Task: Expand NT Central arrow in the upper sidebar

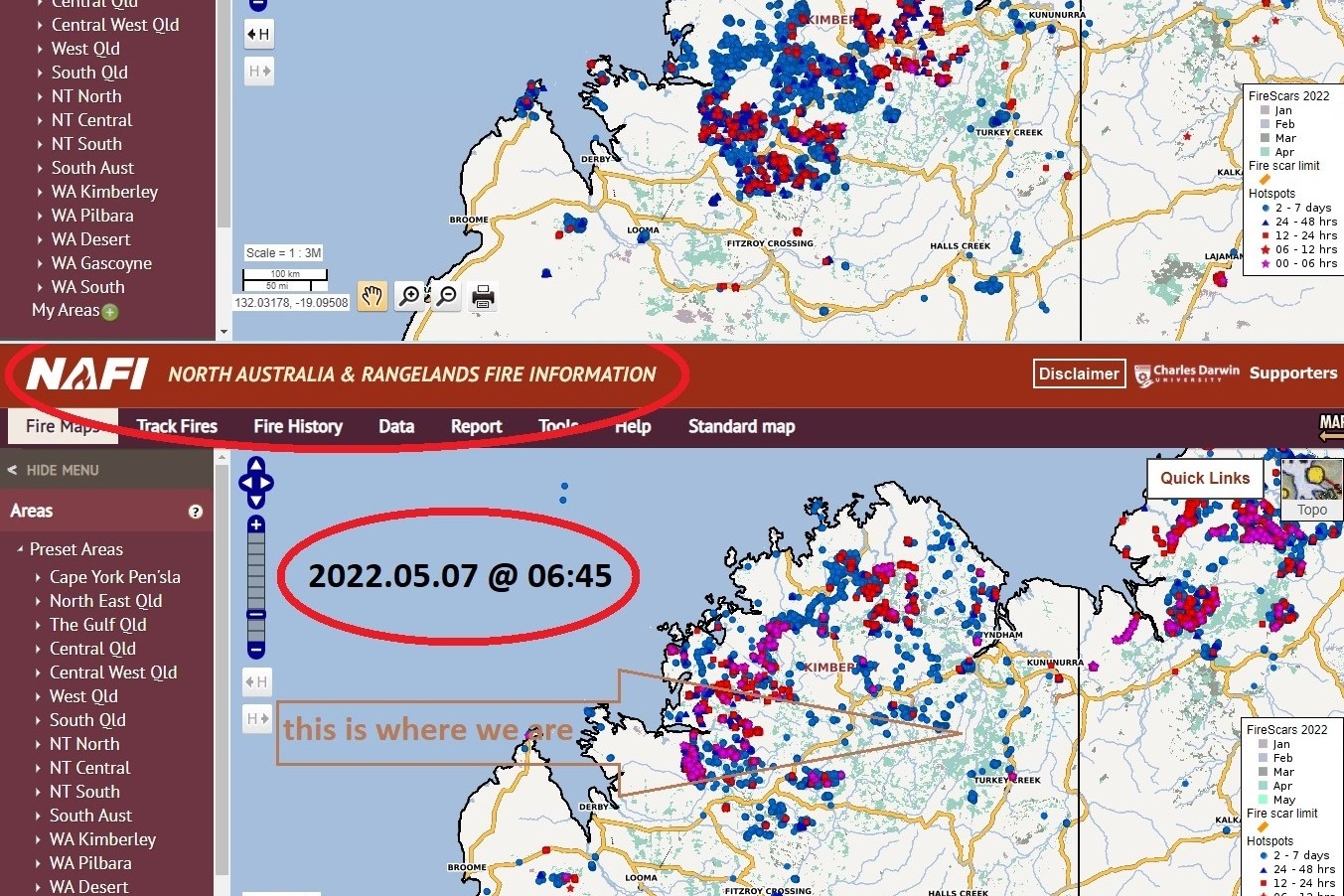Action: pyautogui.click(x=40, y=120)
